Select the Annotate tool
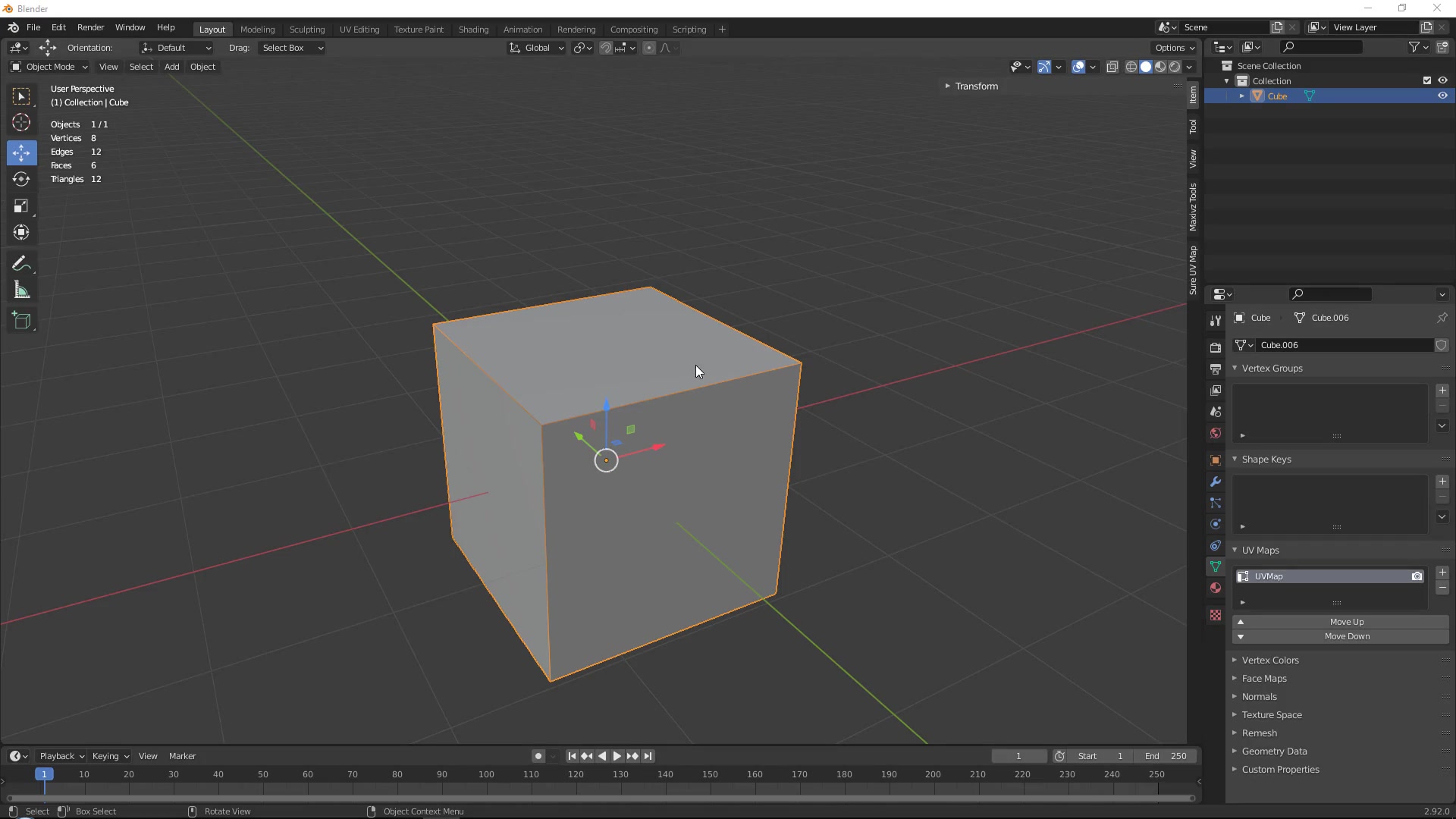 21,264
